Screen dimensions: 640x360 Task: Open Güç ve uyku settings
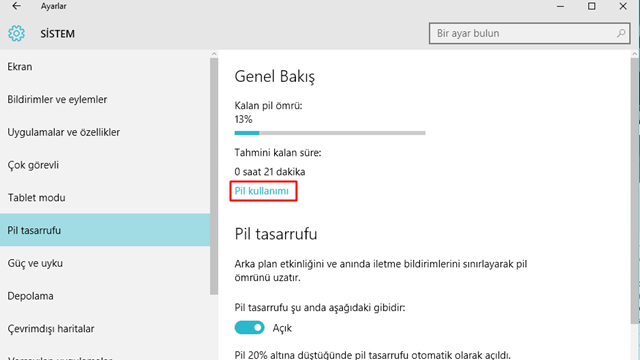105,263
